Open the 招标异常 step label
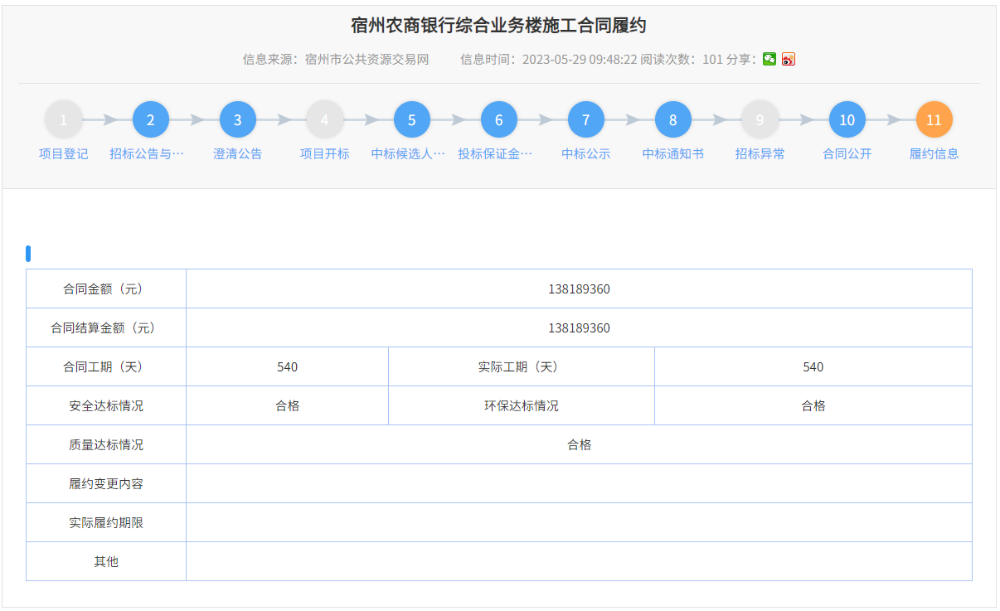 (x=760, y=154)
